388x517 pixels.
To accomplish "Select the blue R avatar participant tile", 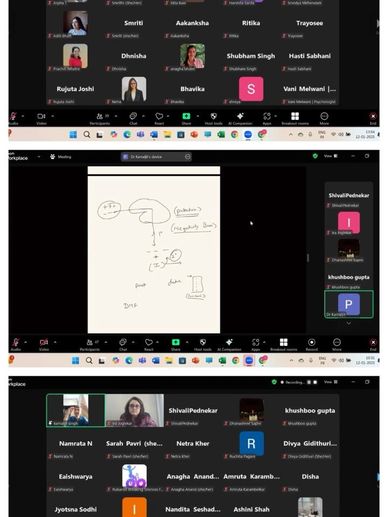I will click(252, 443).
